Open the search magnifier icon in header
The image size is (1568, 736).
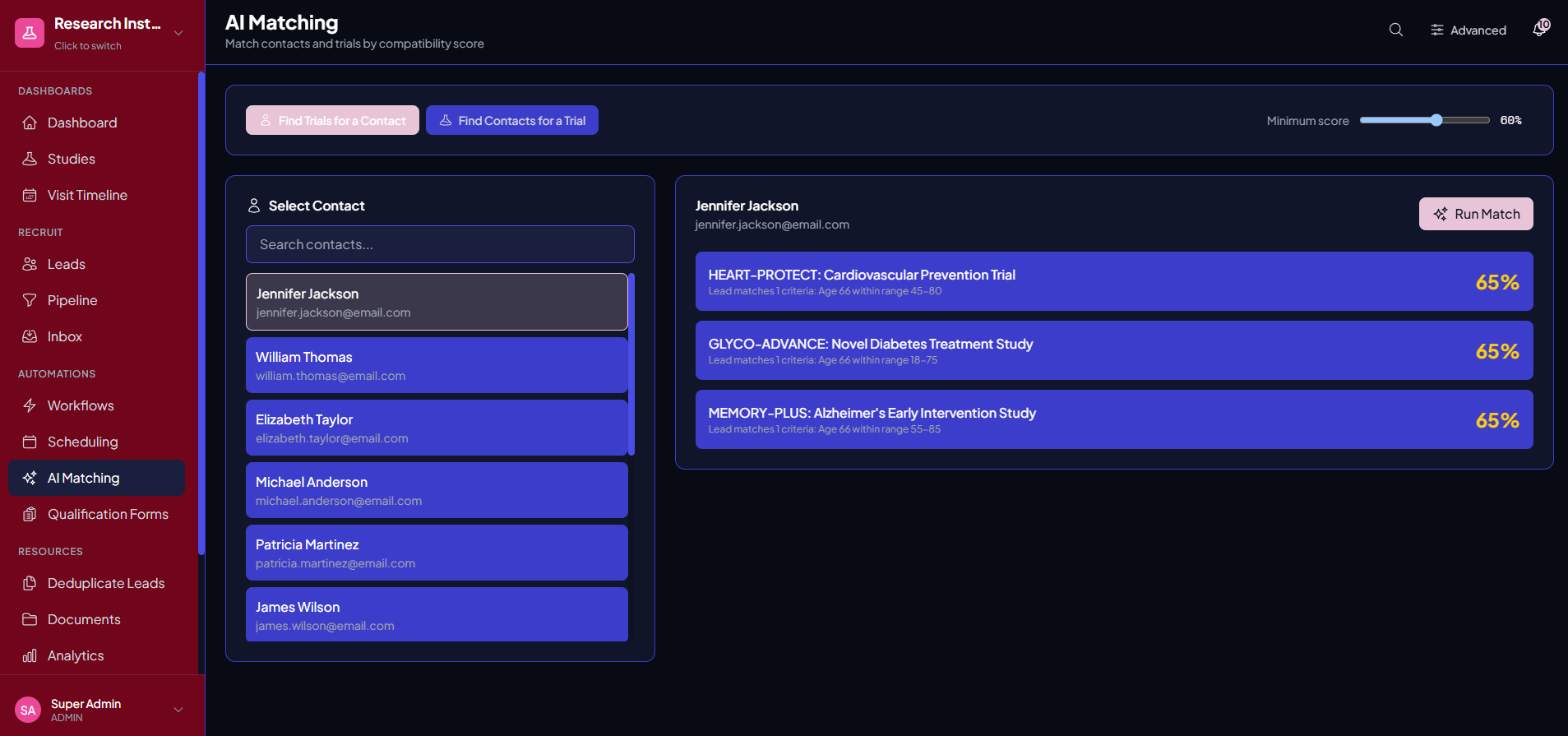point(1395,30)
